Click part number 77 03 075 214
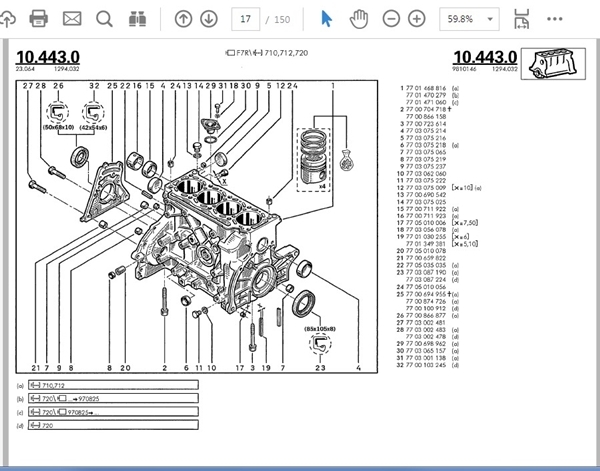The width and height of the screenshot is (600, 471). [426, 131]
